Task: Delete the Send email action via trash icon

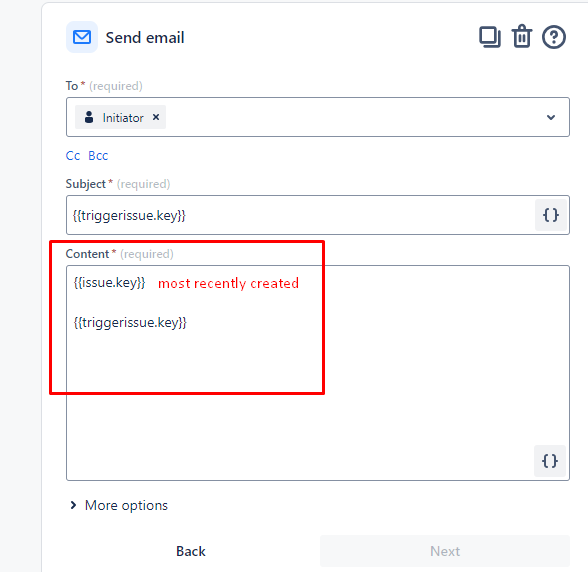Action: coord(522,36)
